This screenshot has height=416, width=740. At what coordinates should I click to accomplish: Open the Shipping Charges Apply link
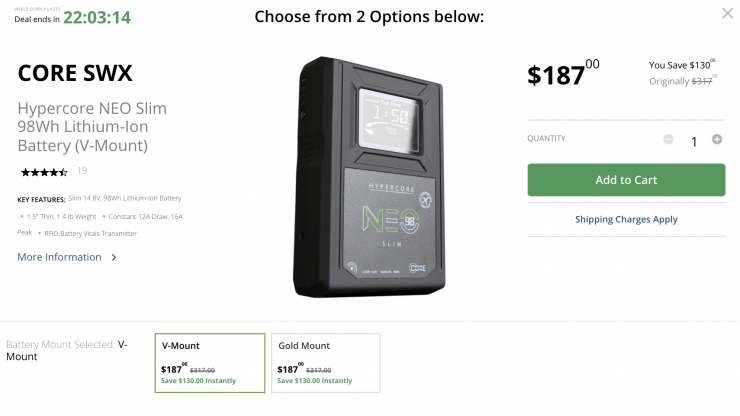(x=626, y=219)
